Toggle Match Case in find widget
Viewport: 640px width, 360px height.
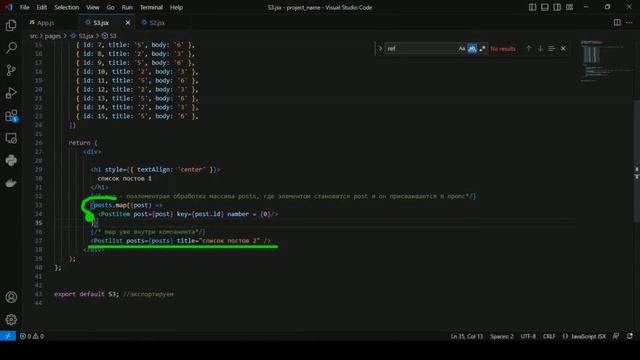[x=462, y=49]
